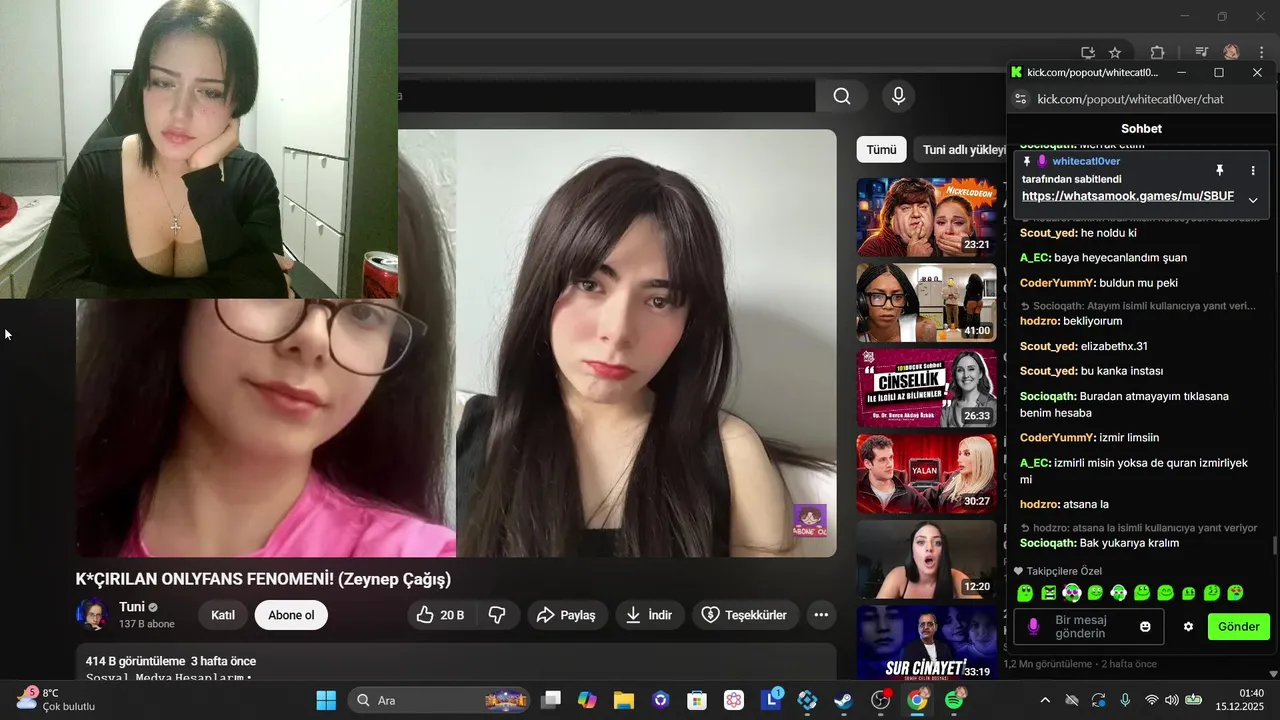The image size is (1280, 720).
Task: Click hodzro username in 'bekliyoırum' message
Action: pyautogui.click(x=1040, y=321)
